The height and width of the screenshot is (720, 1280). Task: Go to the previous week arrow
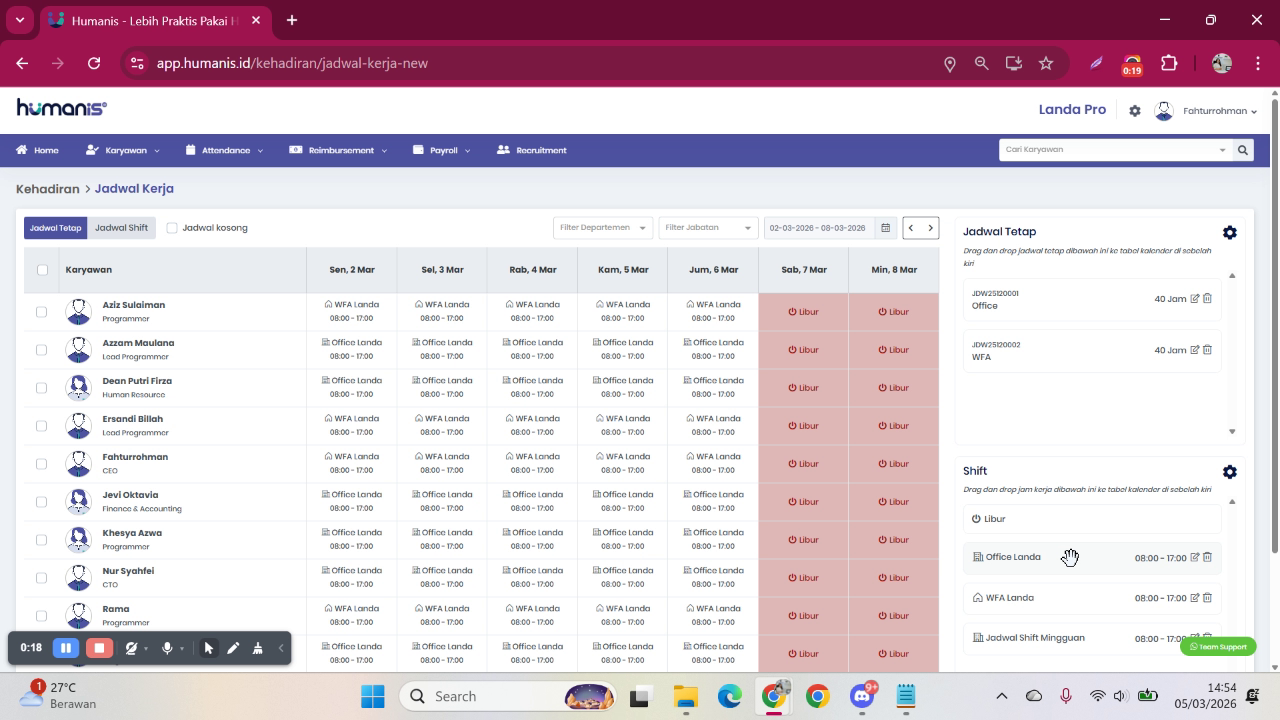[911, 228]
